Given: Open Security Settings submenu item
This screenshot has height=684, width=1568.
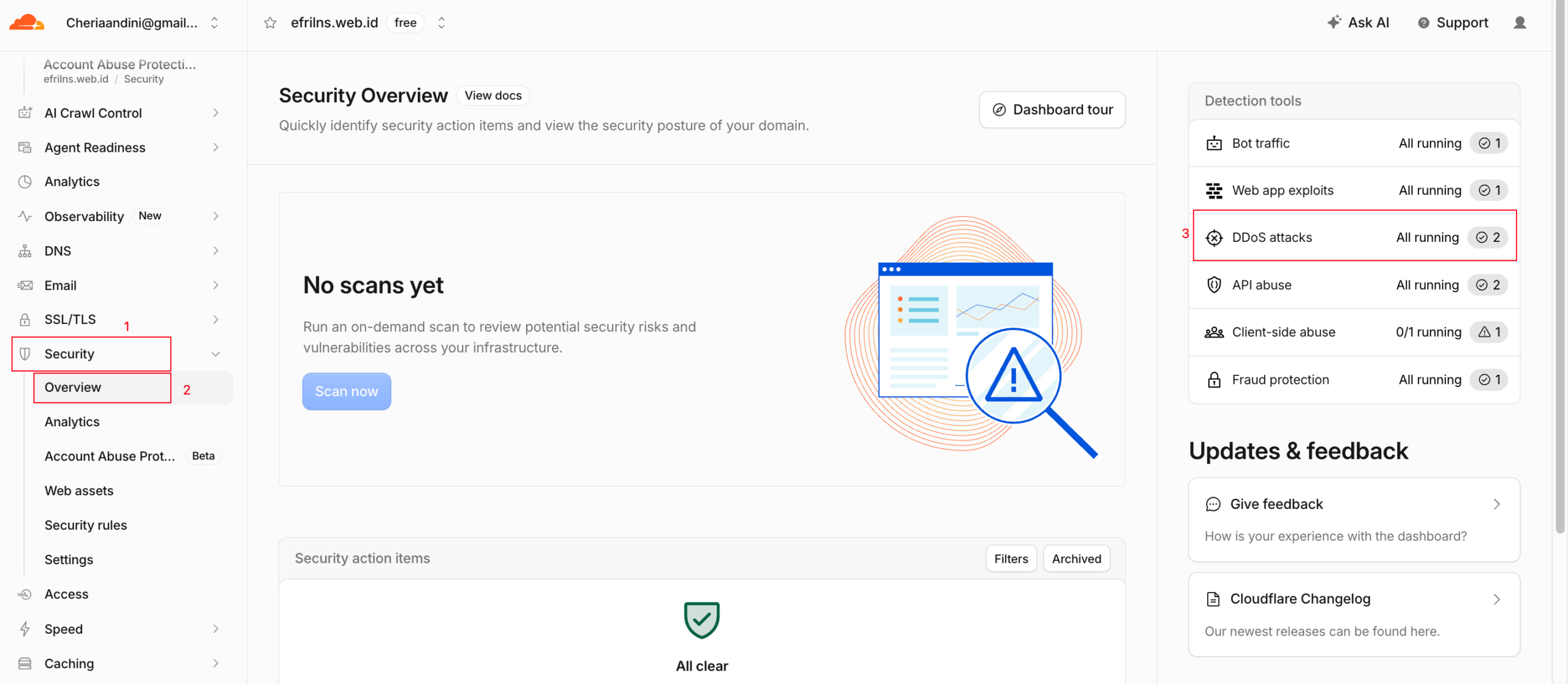Looking at the screenshot, I should point(69,560).
